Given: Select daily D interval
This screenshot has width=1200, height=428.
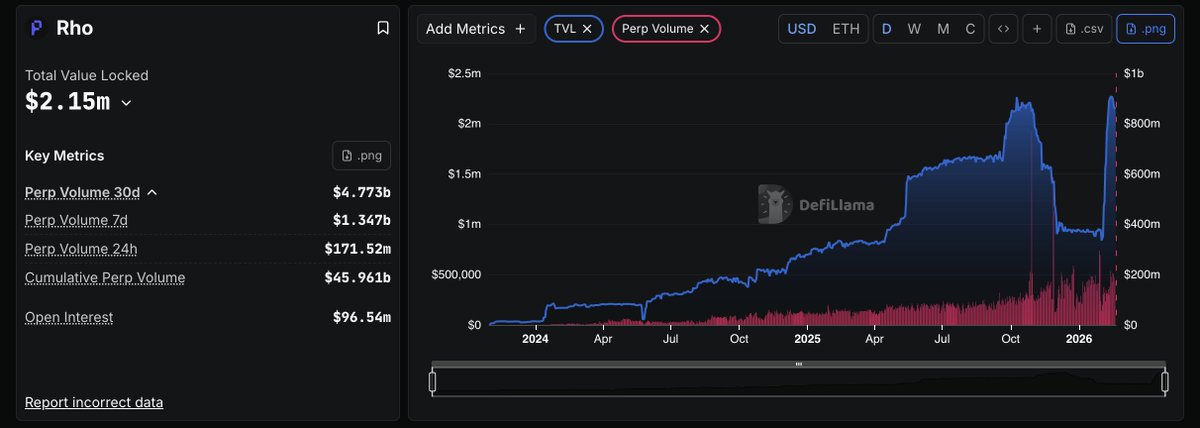Looking at the screenshot, I should pos(886,29).
